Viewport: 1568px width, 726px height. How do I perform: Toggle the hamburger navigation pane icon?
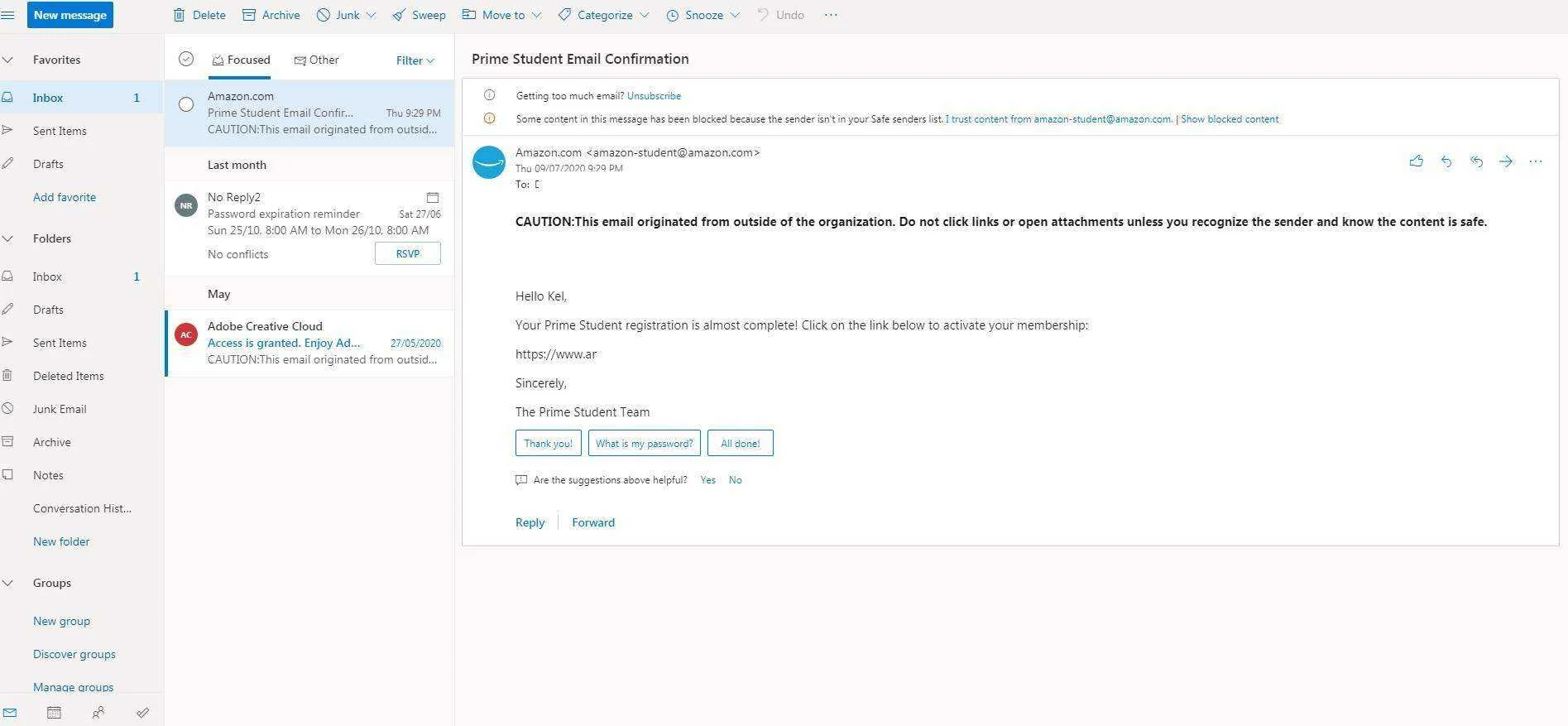click(x=8, y=15)
